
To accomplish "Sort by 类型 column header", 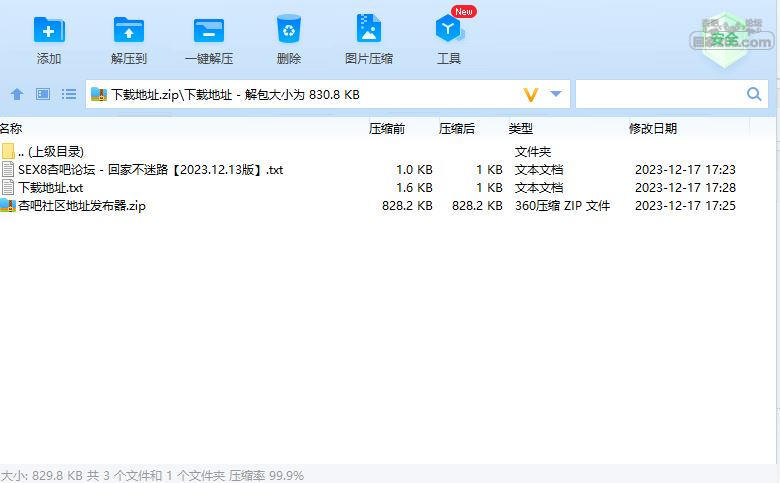I will point(521,129).
